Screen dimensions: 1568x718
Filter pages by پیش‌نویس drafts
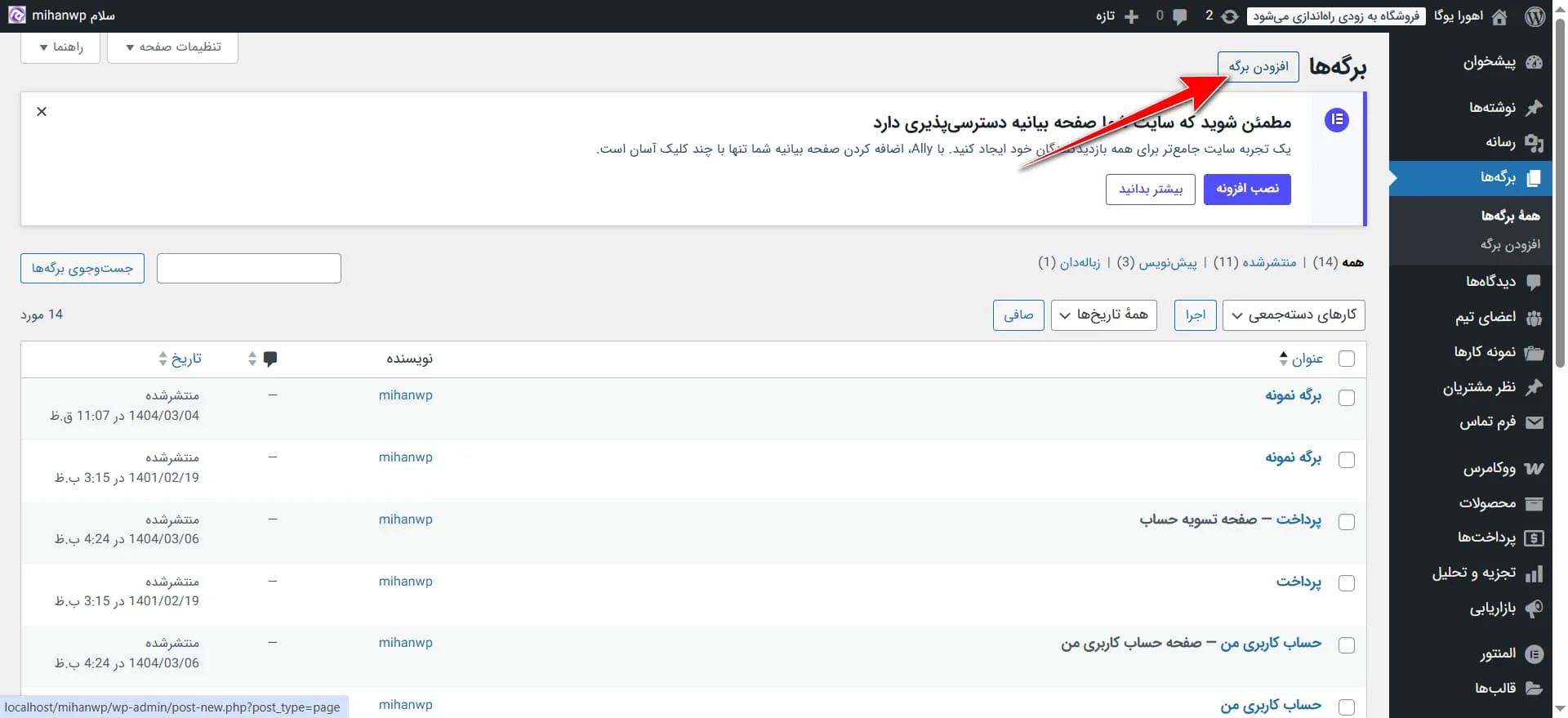[x=1168, y=262]
